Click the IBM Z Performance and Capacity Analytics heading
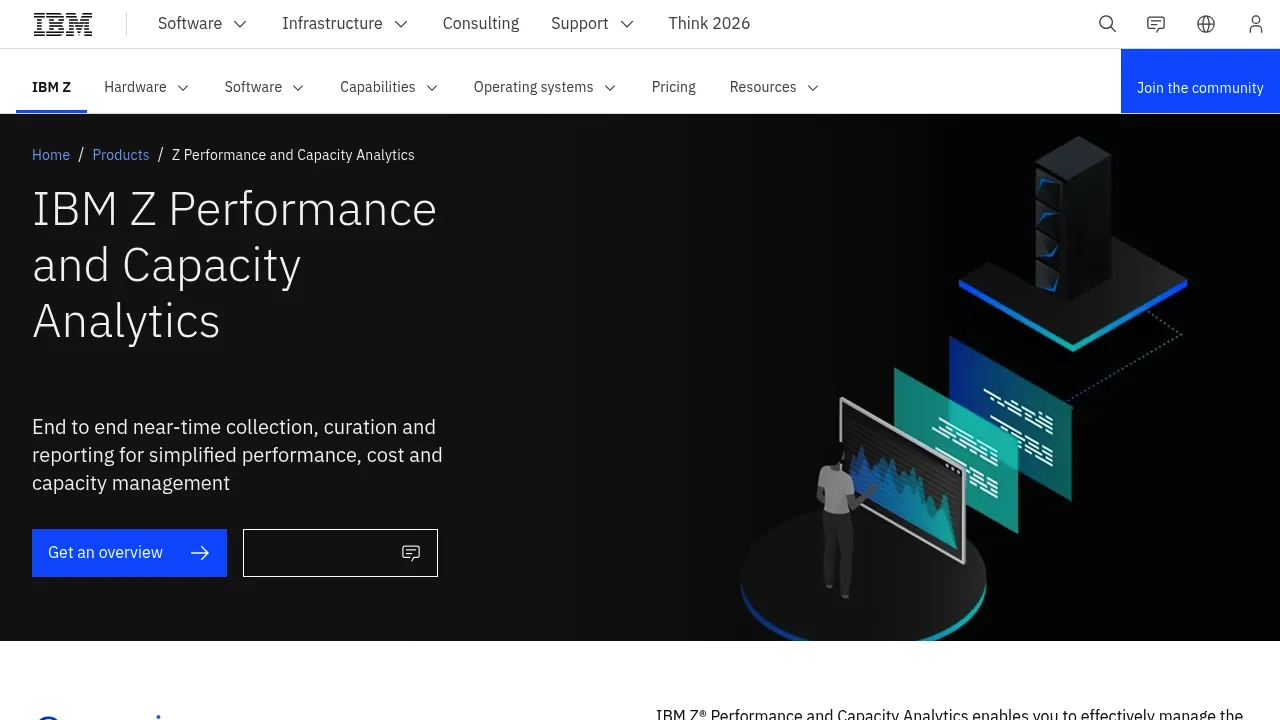This screenshot has height=720, width=1280. (235, 265)
